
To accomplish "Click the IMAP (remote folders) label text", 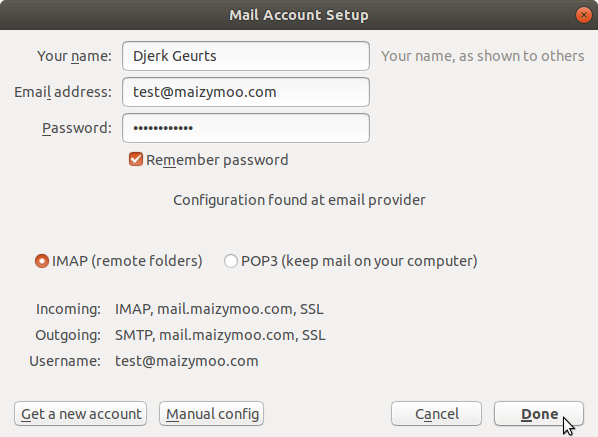I will pos(127,261).
